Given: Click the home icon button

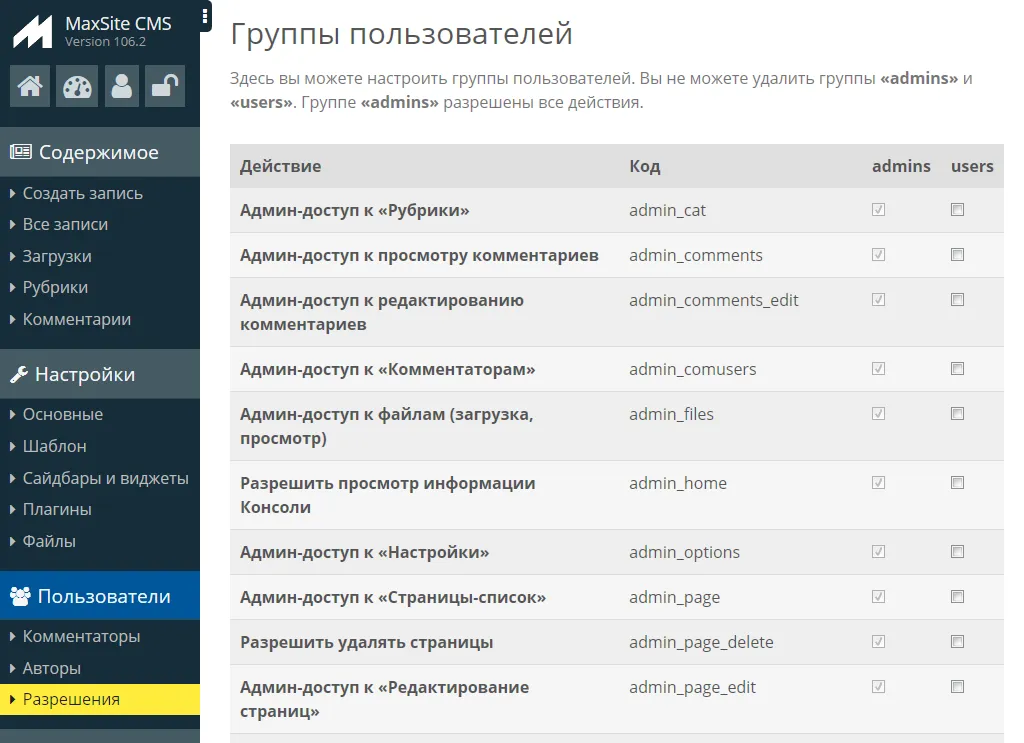Looking at the screenshot, I should tap(30, 86).
